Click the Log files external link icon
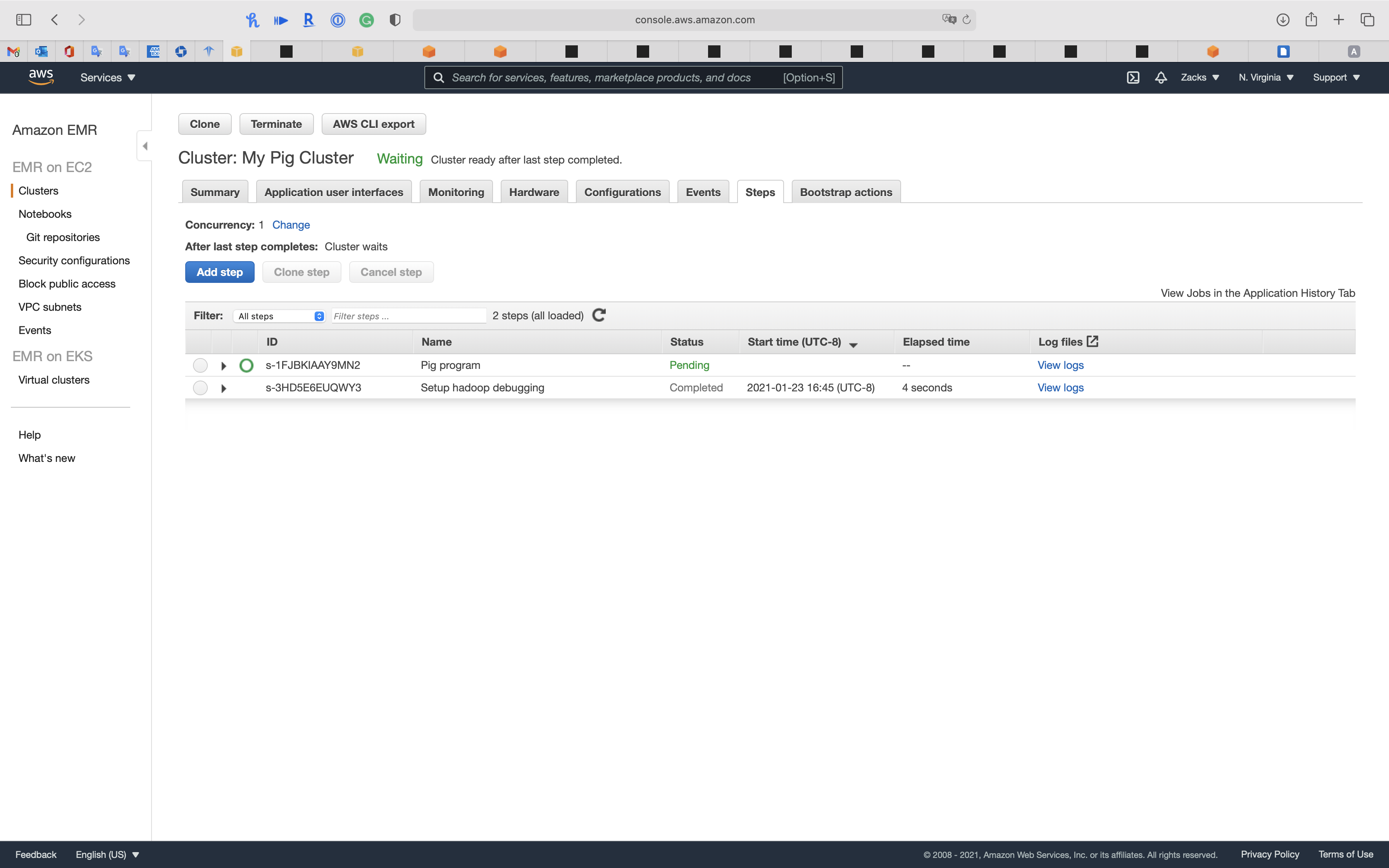 pos(1092,341)
